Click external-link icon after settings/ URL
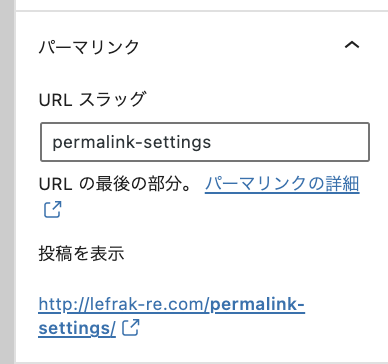The image size is (388, 364). point(131,327)
